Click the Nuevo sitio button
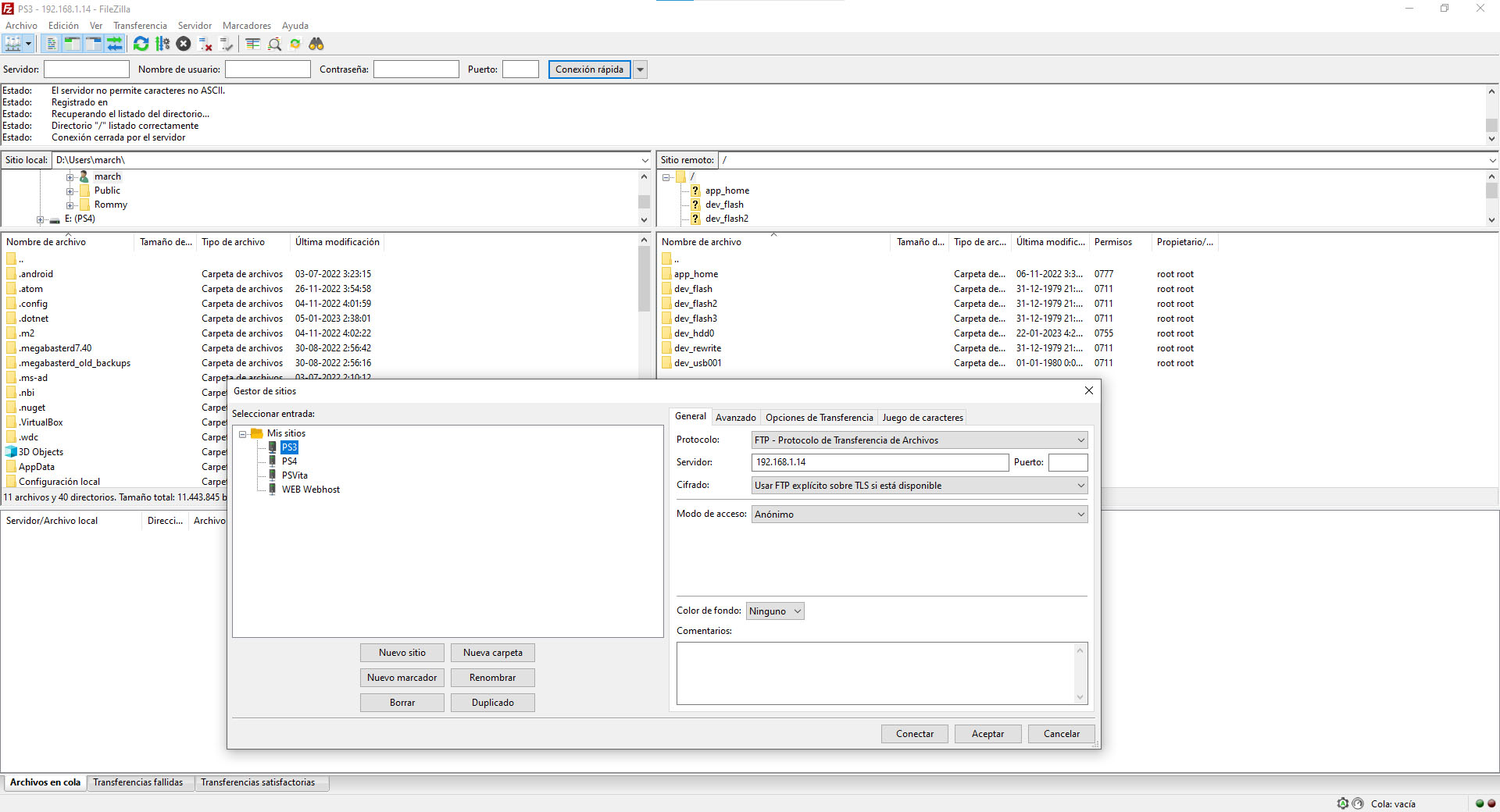The height and width of the screenshot is (812, 1500). click(402, 653)
